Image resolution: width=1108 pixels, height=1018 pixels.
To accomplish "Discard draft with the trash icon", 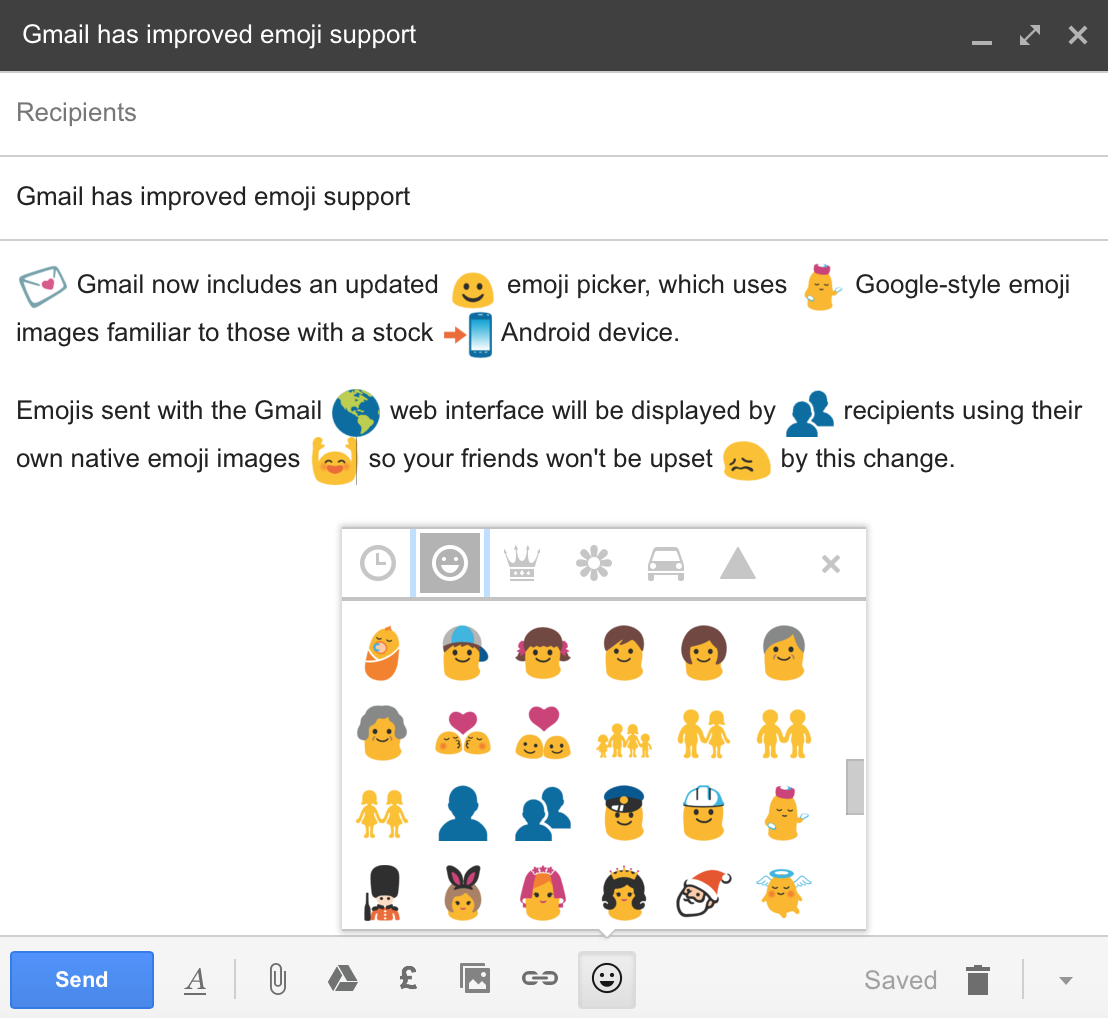I will [978, 979].
